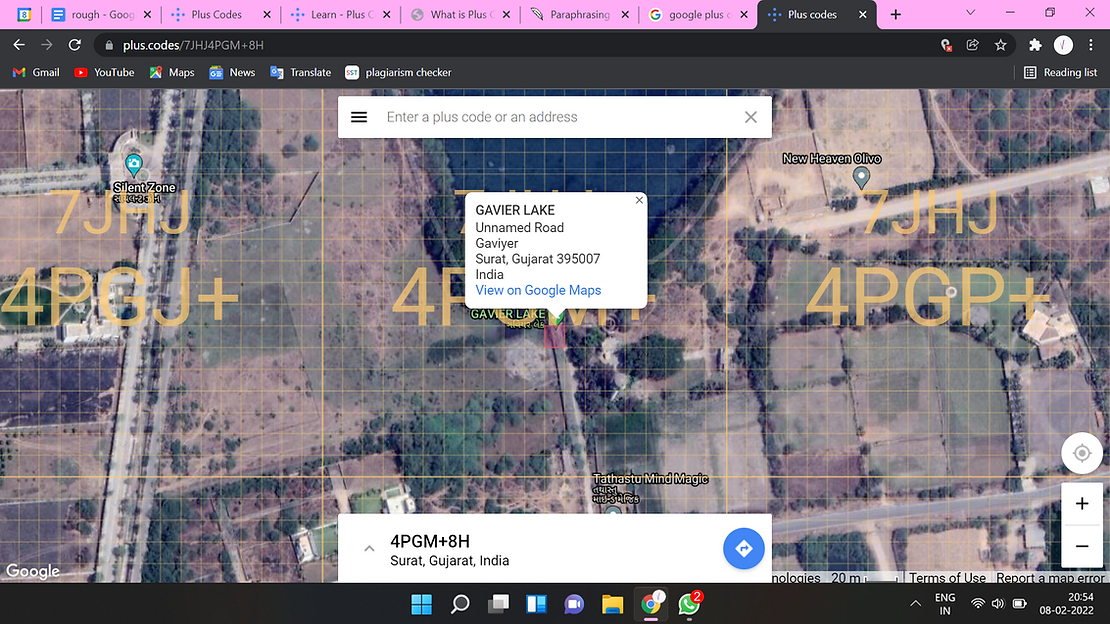
Task: Open the Chrome tab search dropdown
Action: click(971, 14)
